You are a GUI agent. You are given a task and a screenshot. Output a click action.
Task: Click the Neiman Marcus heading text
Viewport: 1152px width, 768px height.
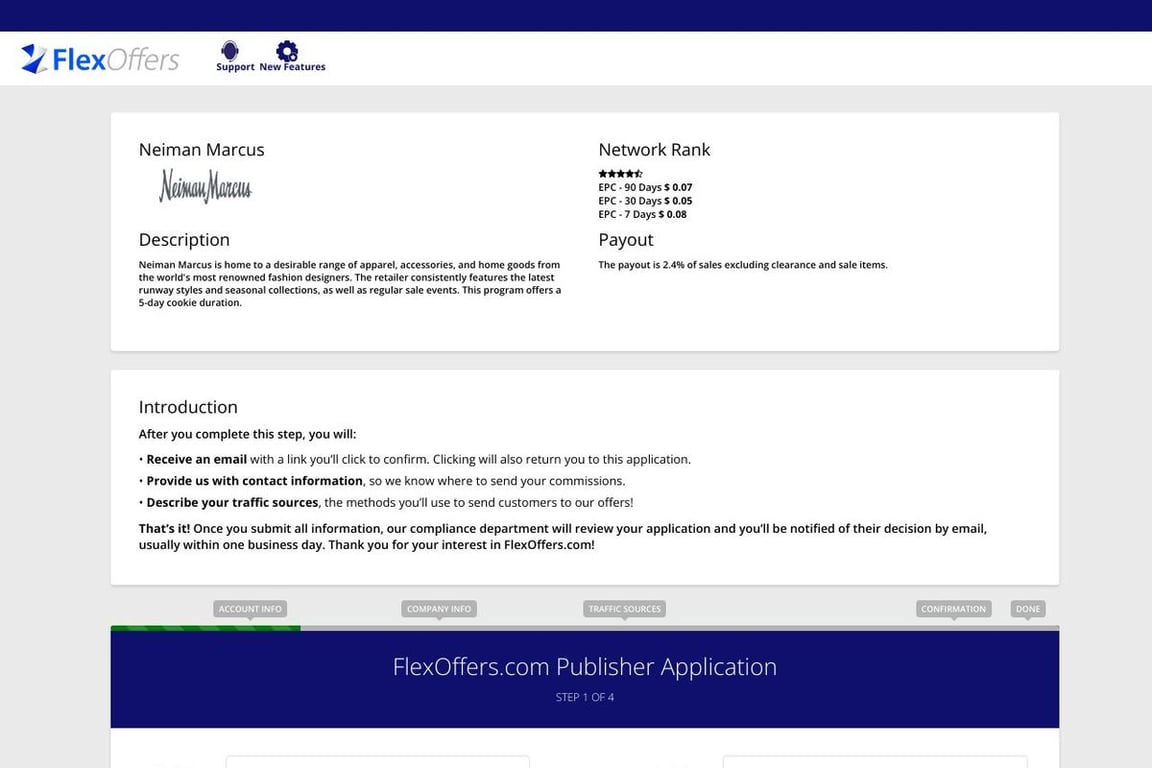coord(201,150)
